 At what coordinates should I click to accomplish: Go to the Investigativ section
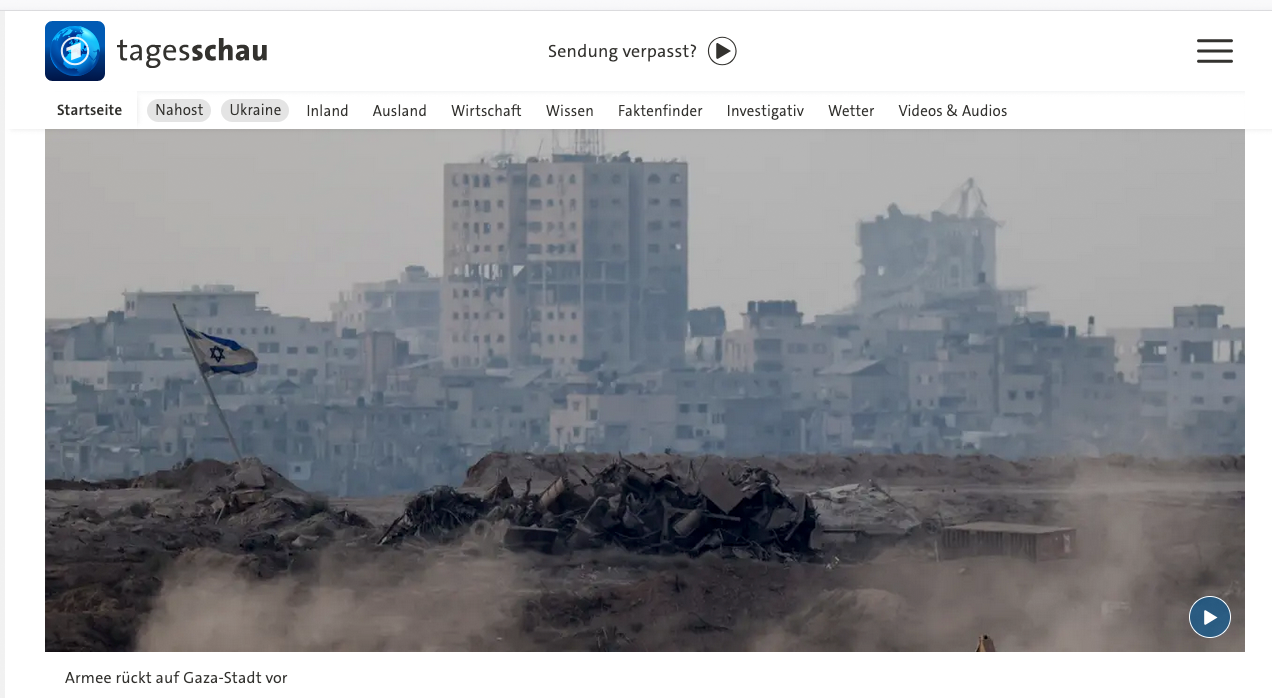[x=765, y=111]
